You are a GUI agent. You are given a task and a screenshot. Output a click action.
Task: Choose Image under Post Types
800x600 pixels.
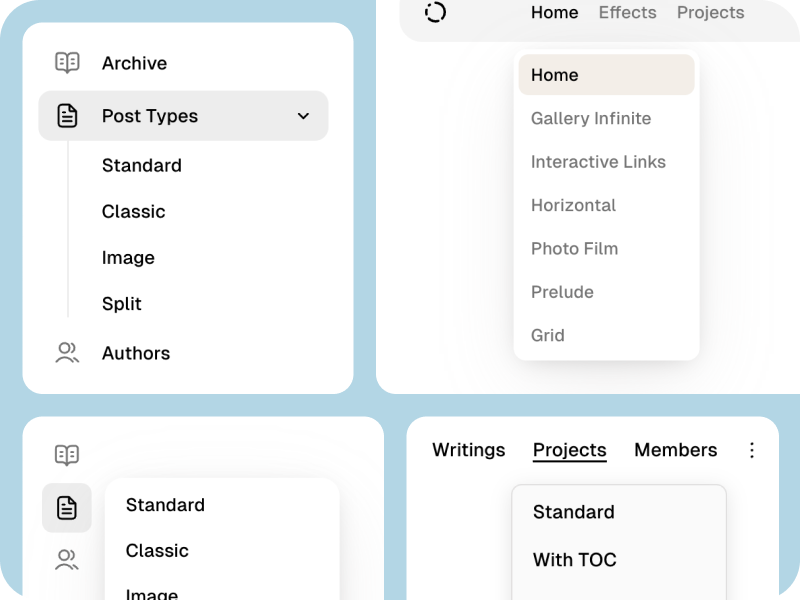(128, 258)
